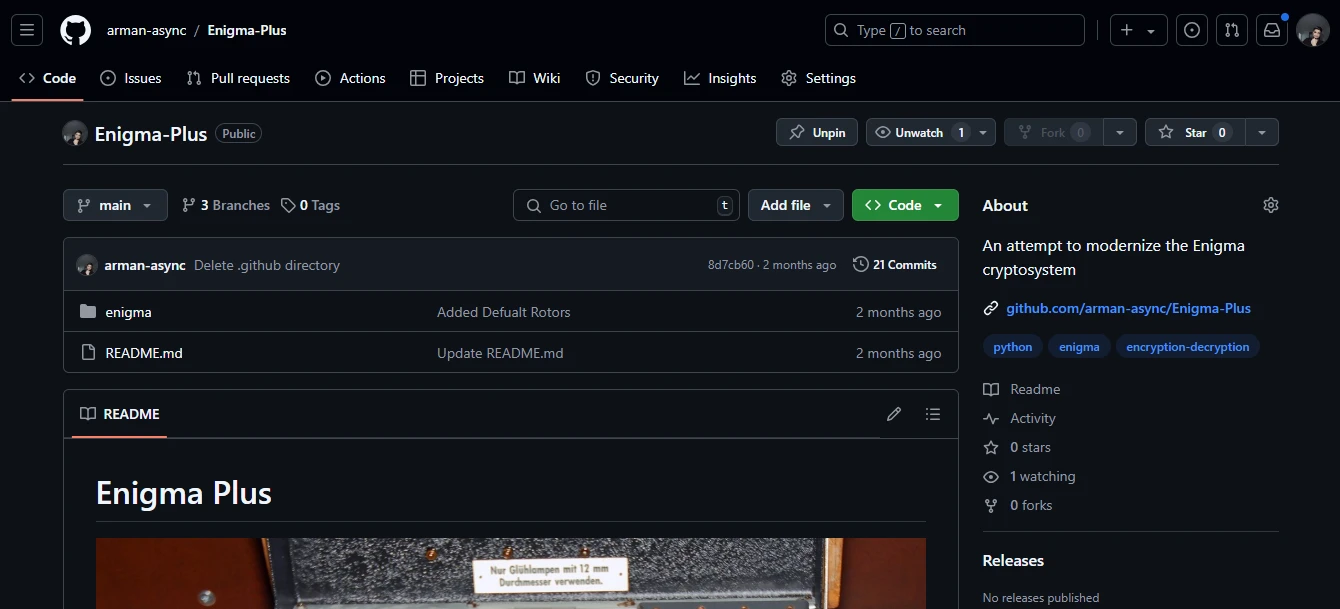The image size is (1340, 609).
Task: Click the encryption-decryption topic tag
Action: [x=1188, y=347]
